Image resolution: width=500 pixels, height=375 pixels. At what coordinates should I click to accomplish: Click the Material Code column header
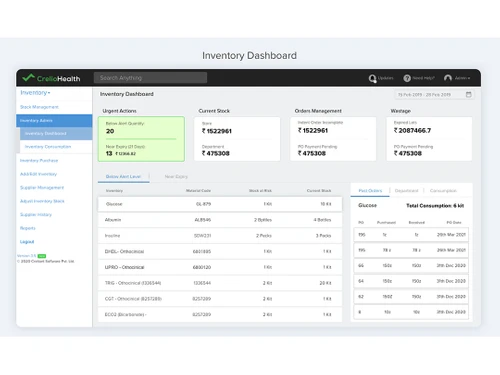click(198, 191)
